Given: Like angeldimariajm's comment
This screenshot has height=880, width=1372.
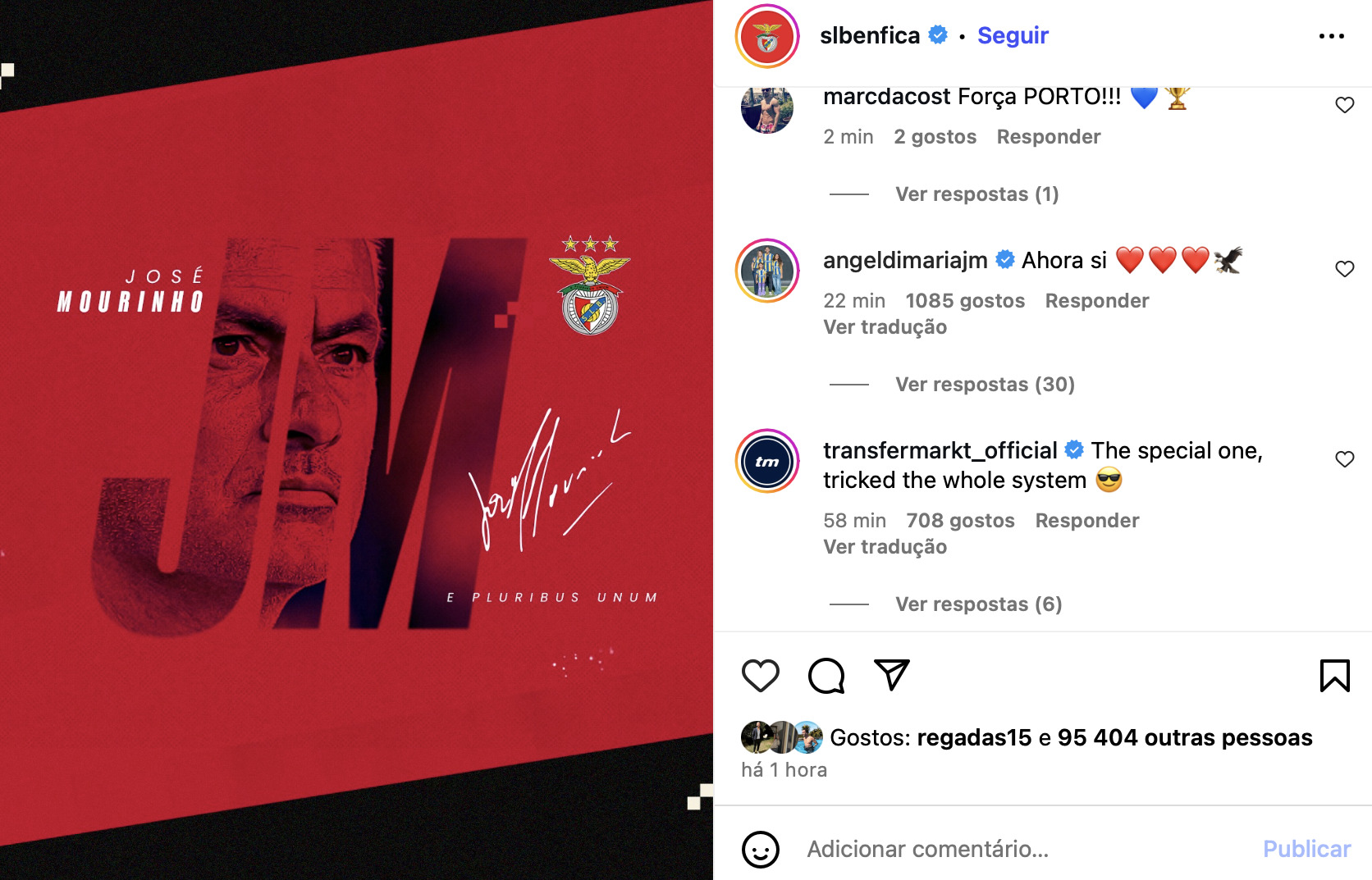Looking at the screenshot, I should (1344, 269).
